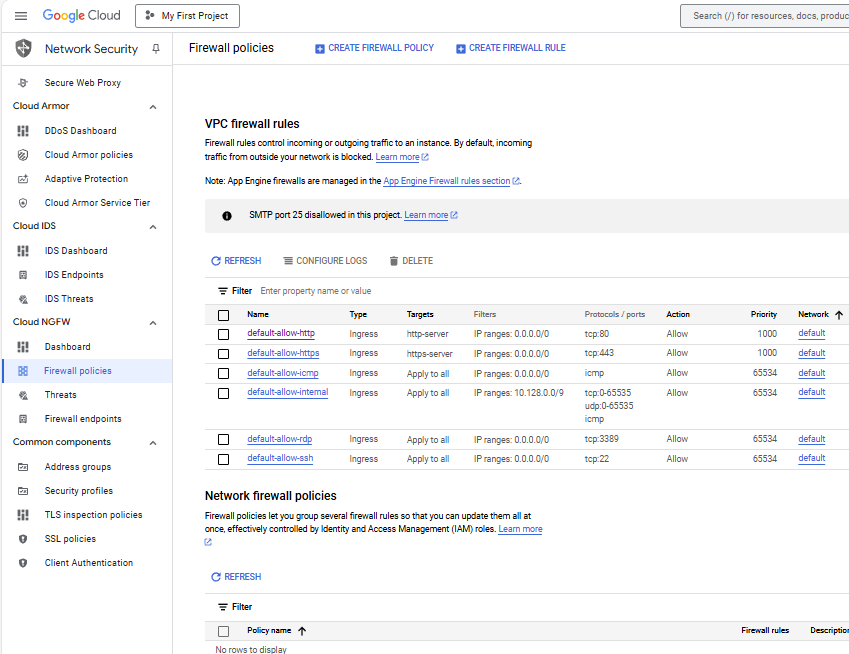The height and width of the screenshot is (654, 849).
Task: Click the IDS Threats icon in sidebar
Action: pyautogui.click(x=23, y=299)
